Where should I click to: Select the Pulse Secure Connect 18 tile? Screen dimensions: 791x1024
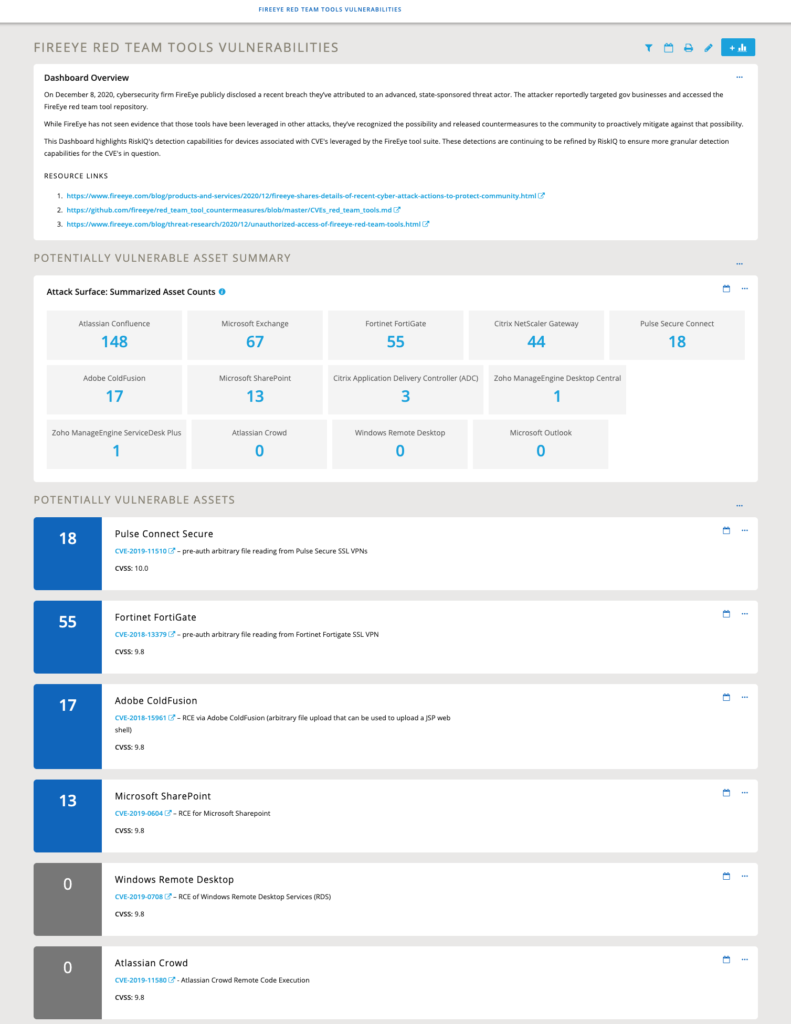click(x=677, y=335)
